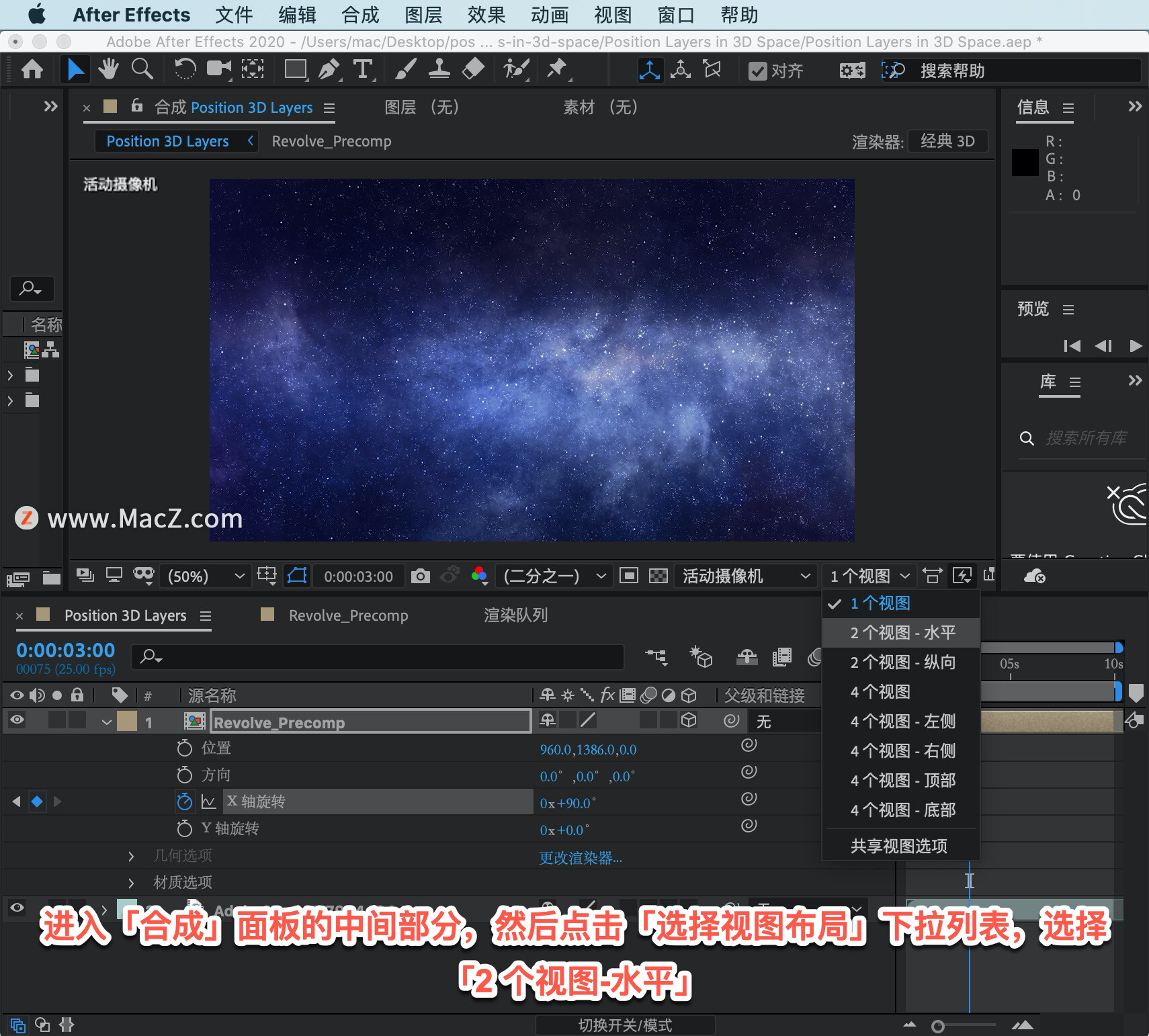Take a snapshot with camera icon

pyautogui.click(x=421, y=576)
